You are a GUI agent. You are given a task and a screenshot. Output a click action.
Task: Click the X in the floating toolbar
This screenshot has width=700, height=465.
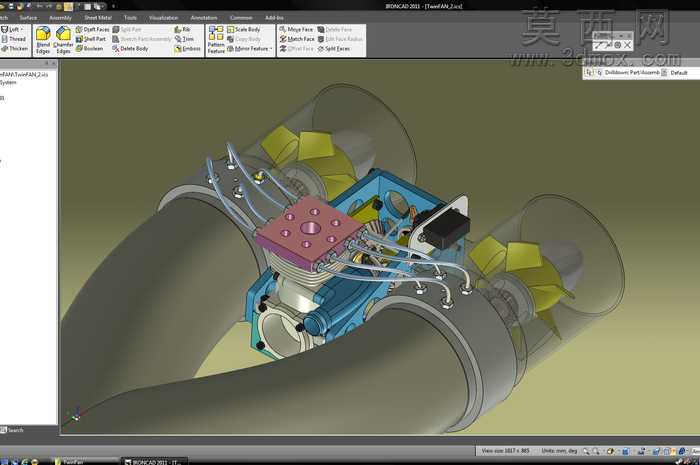pyautogui.click(x=627, y=45)
